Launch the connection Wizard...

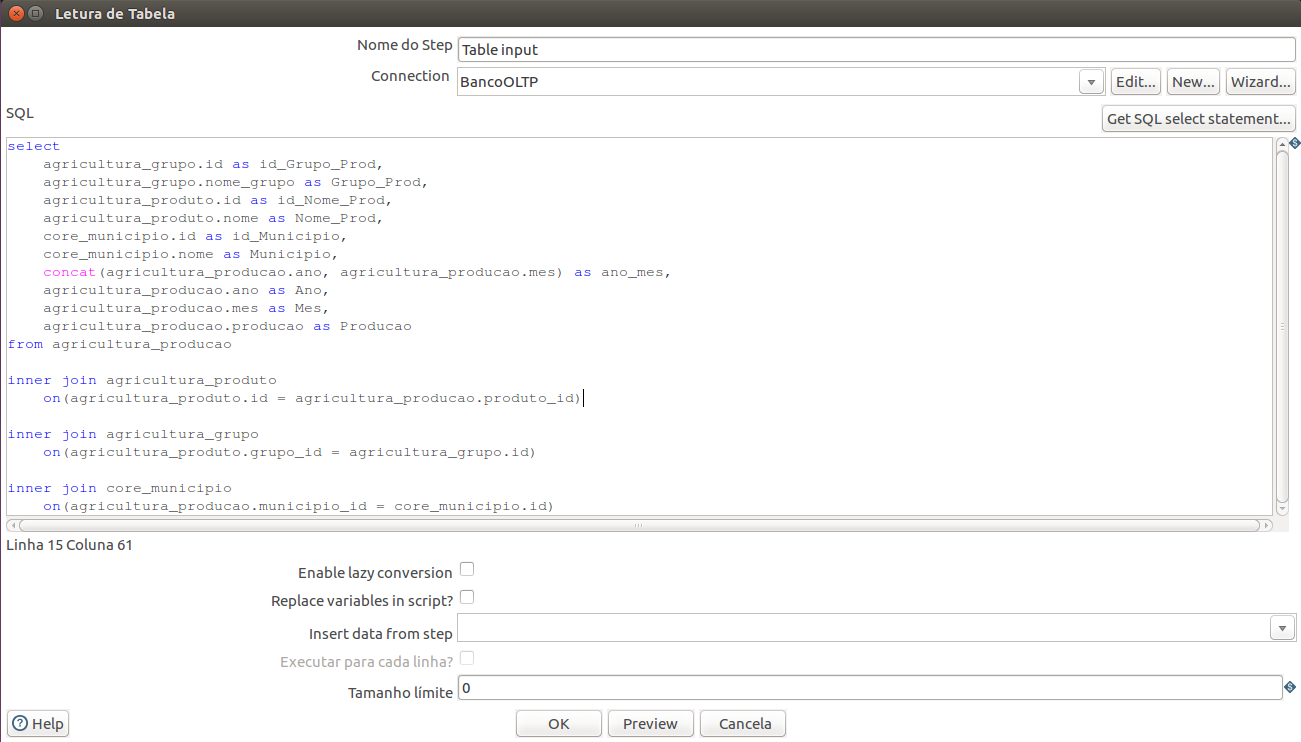[1260, 82]
